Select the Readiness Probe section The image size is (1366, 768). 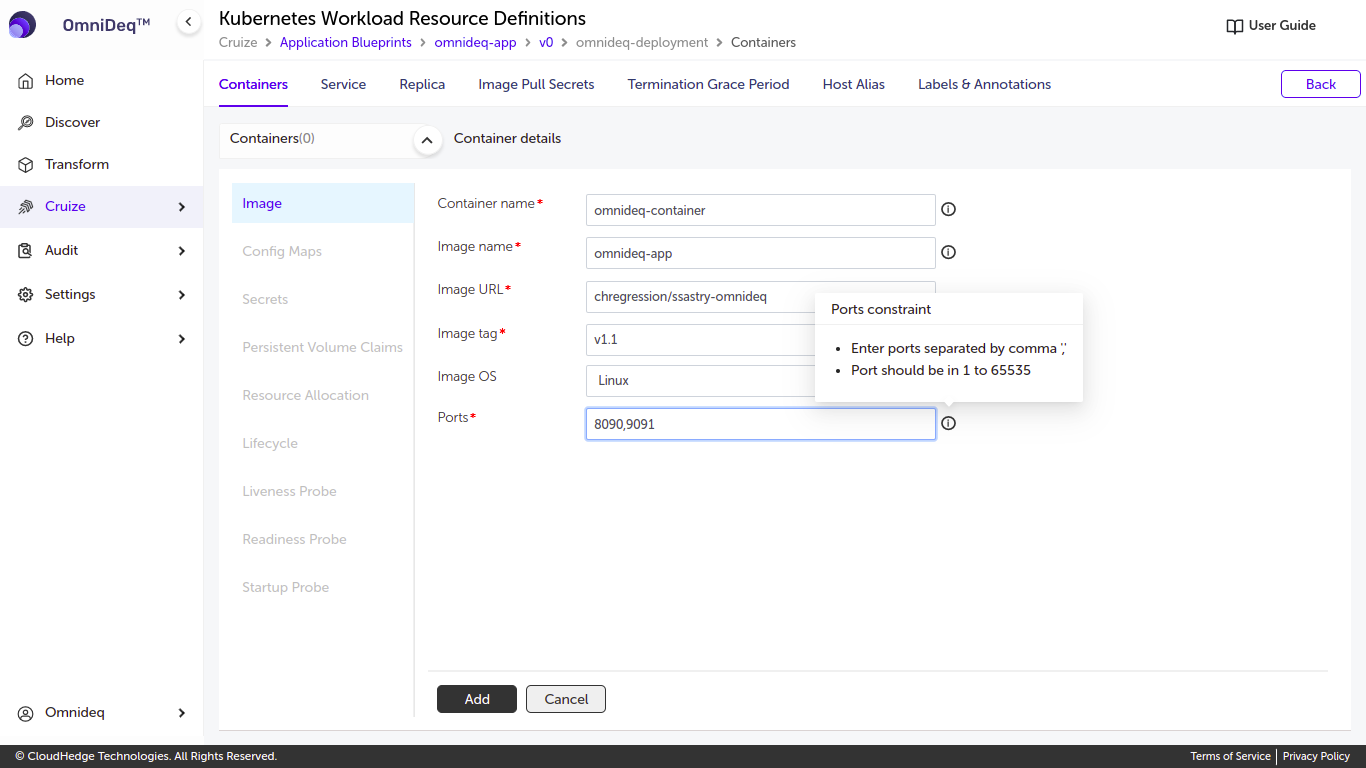[323, 539]
